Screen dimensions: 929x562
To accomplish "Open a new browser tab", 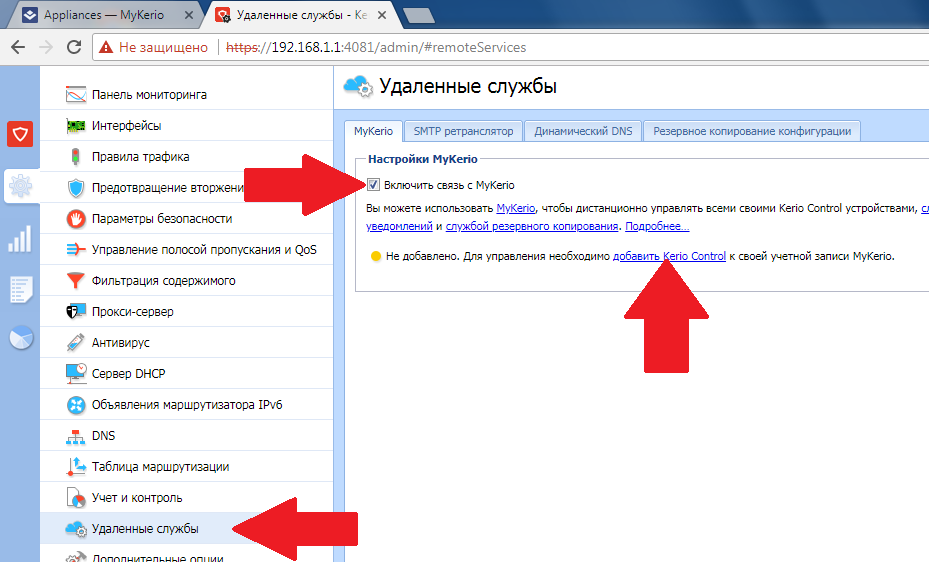I will click(x=419, y=15).
